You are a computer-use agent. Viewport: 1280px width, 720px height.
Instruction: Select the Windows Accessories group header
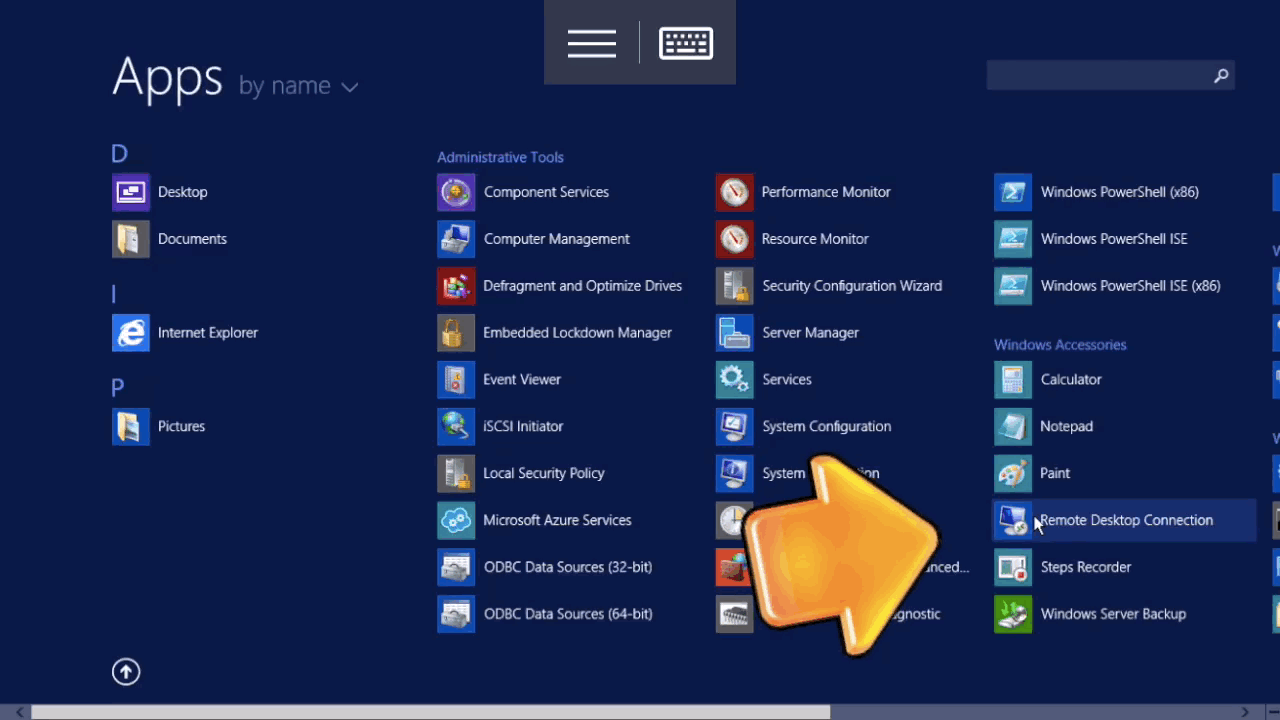click(1060, 345)
